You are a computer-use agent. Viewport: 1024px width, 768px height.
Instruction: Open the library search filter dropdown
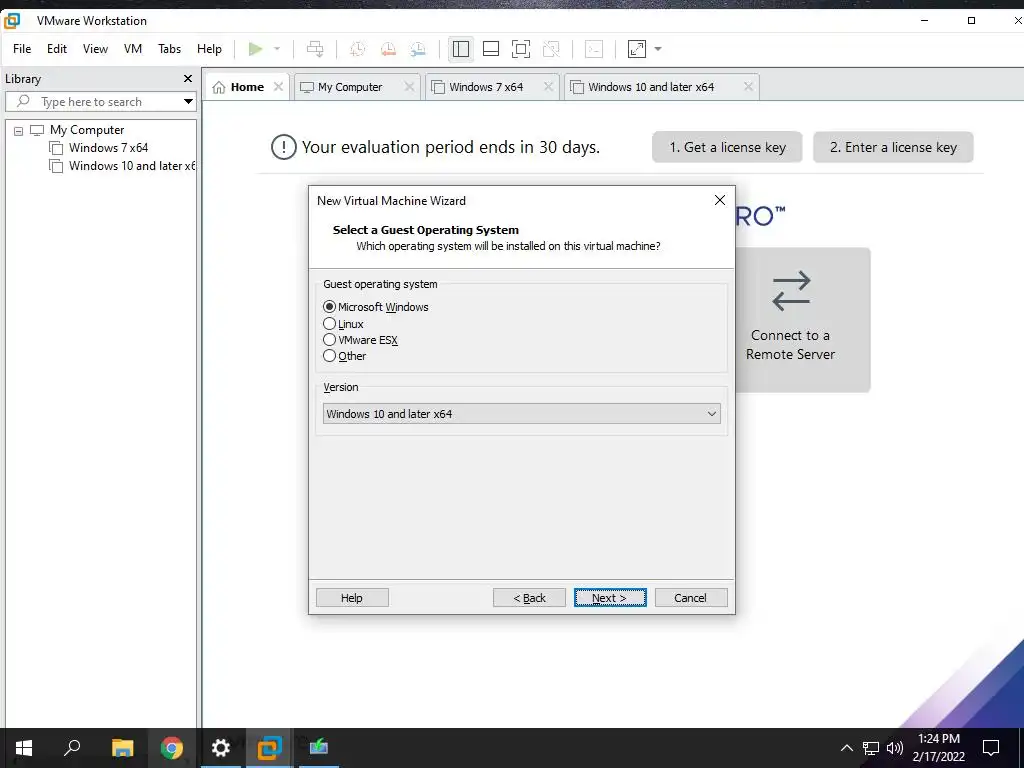[x=188, y=102]
